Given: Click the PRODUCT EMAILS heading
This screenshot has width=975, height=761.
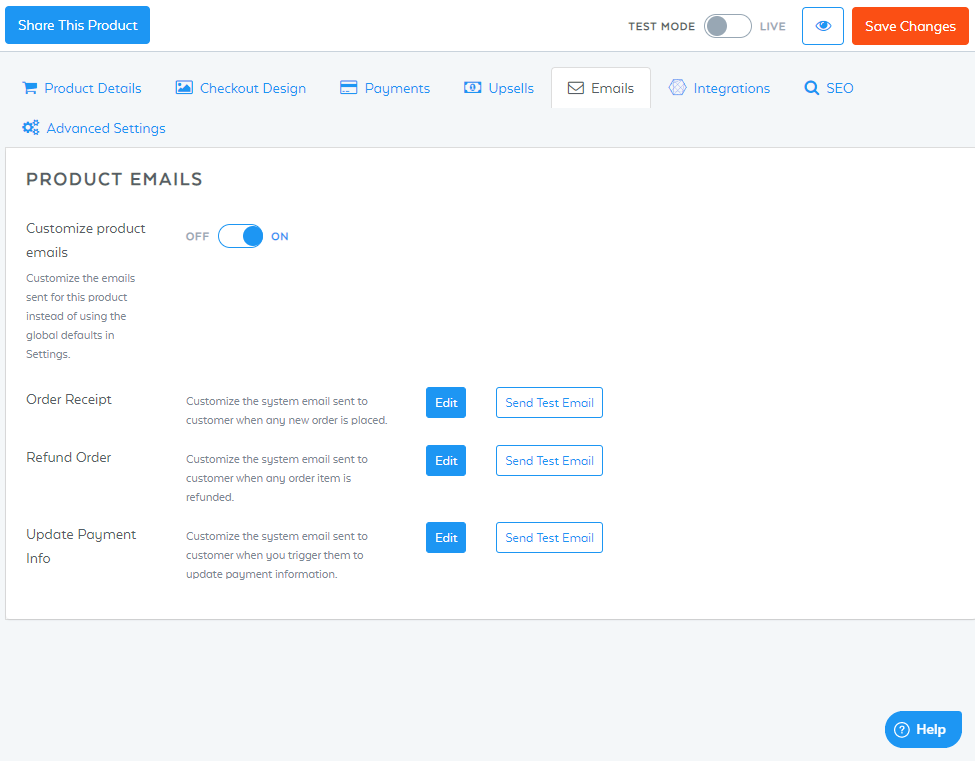Looking at the screenshot, I should [114, 179].
